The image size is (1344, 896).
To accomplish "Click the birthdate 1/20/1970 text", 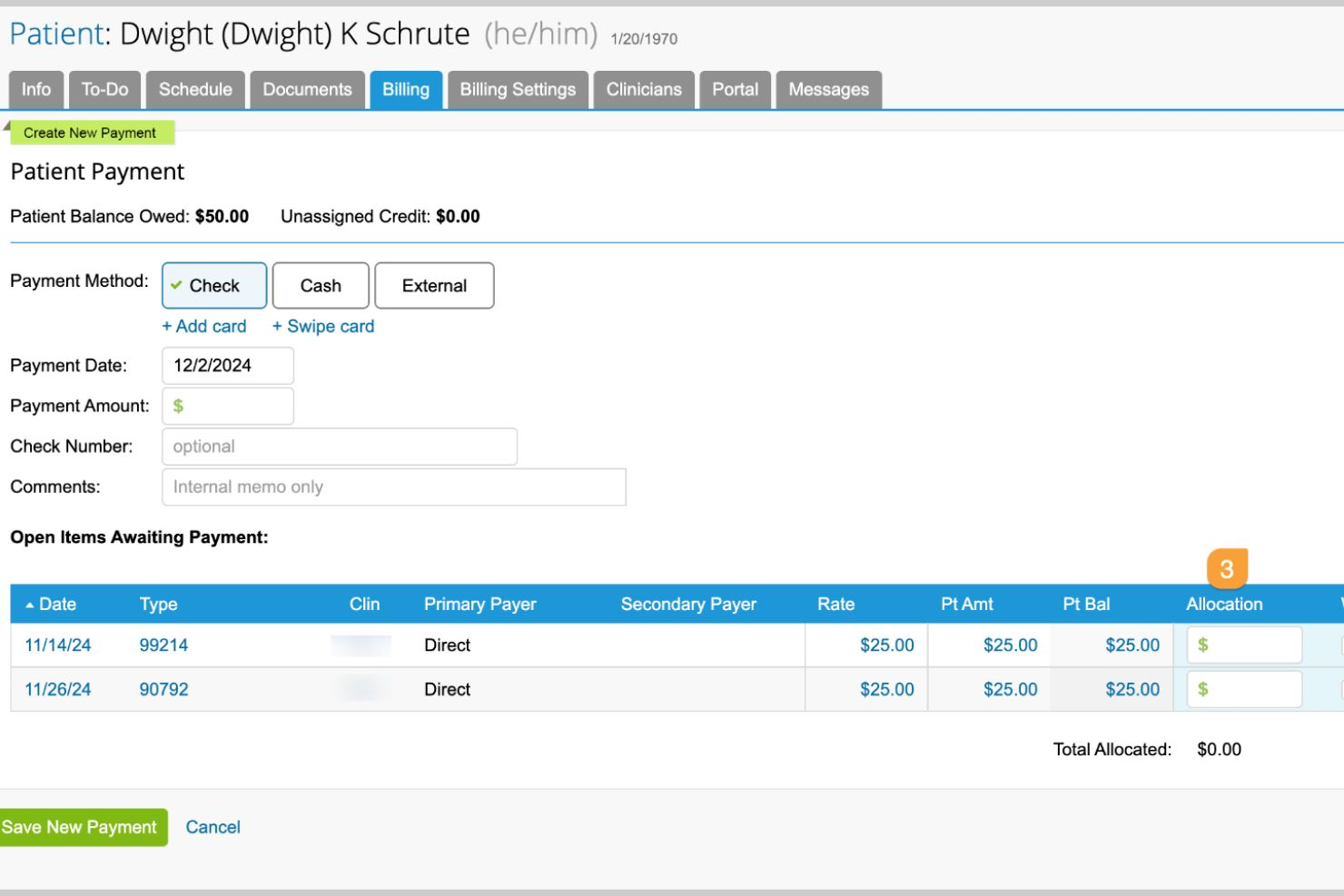I will [644, 39].
